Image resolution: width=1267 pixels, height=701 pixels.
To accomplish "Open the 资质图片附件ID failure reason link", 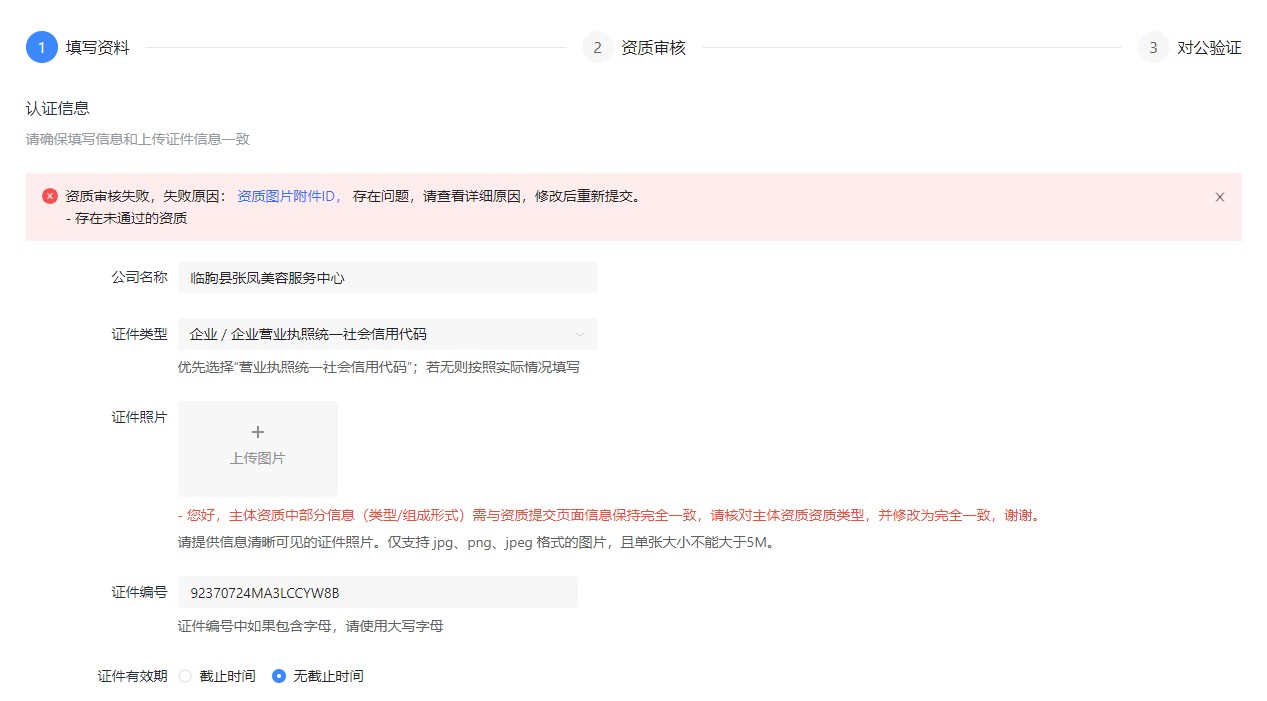I will pyautogui.click(x=289, y=196).
